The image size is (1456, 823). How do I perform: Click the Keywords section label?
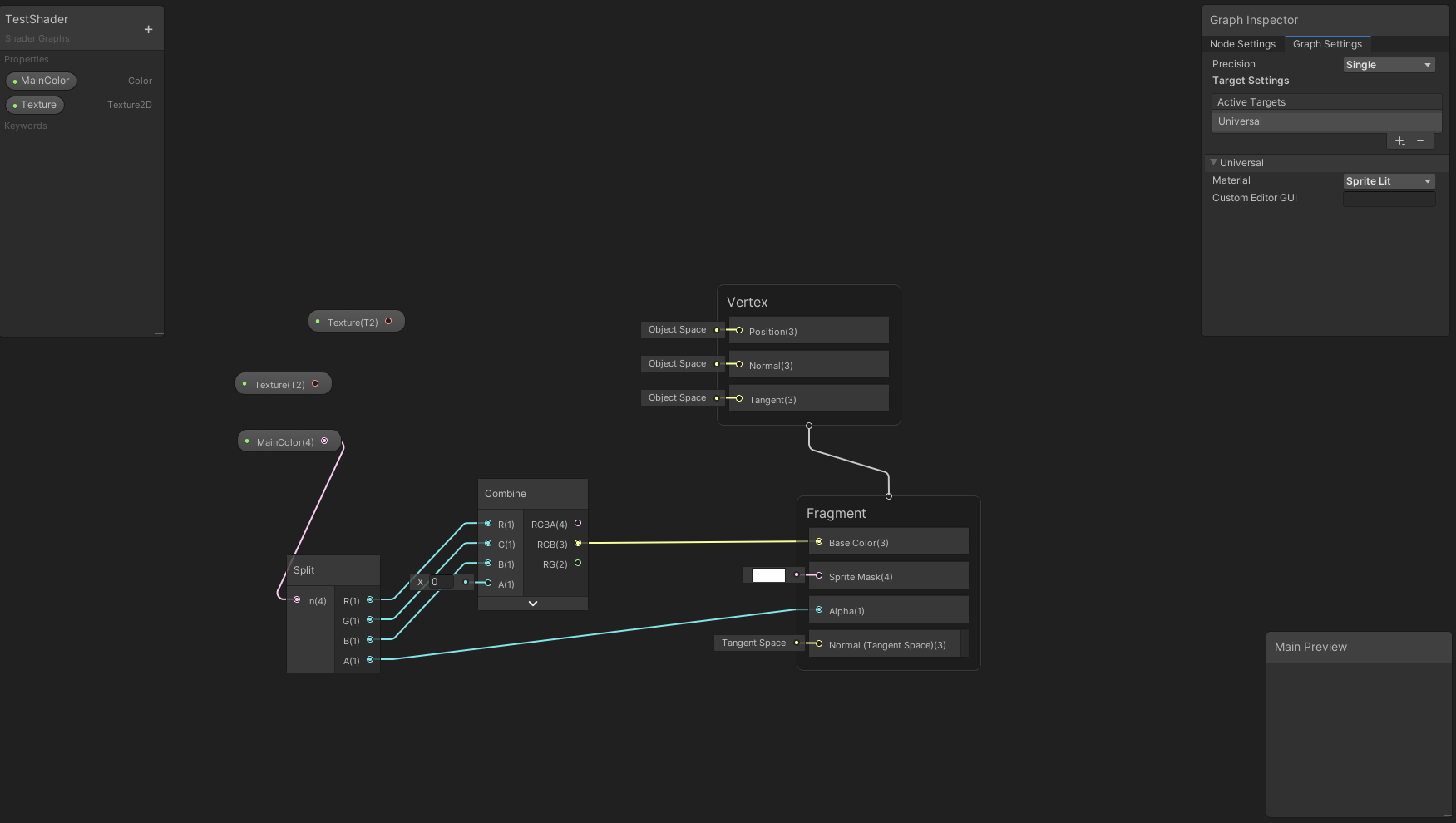pyautogui.click(x=26, y=126)
